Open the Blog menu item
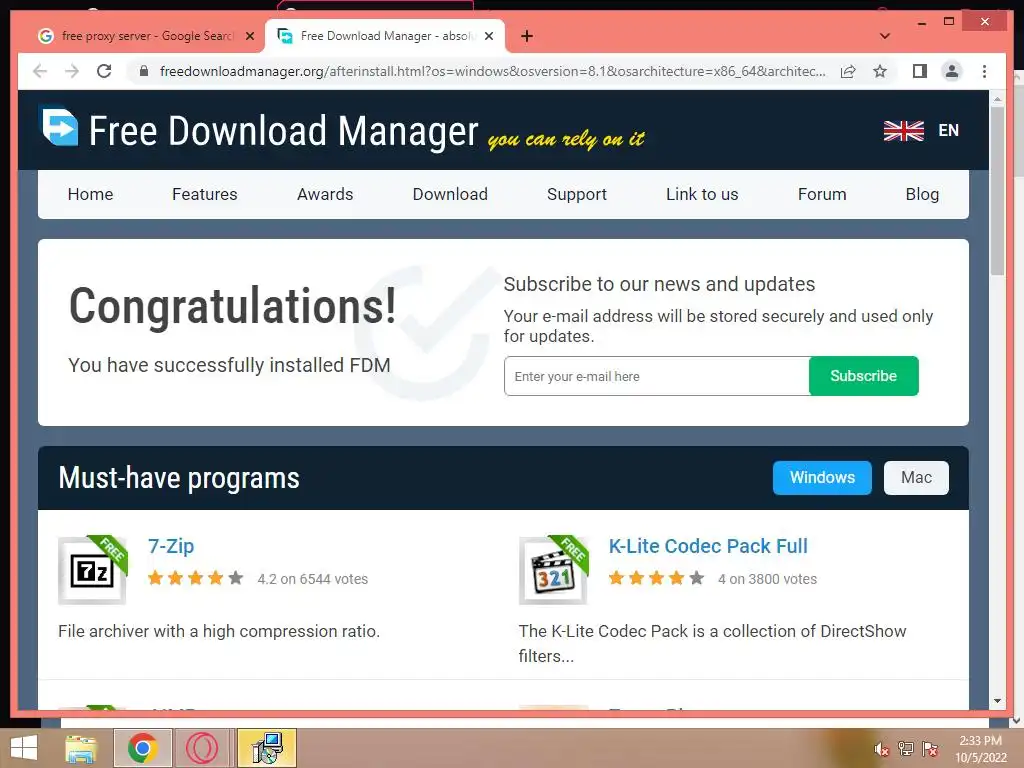Viewport: 1024px width, 768px height. [x=922, y=194]
